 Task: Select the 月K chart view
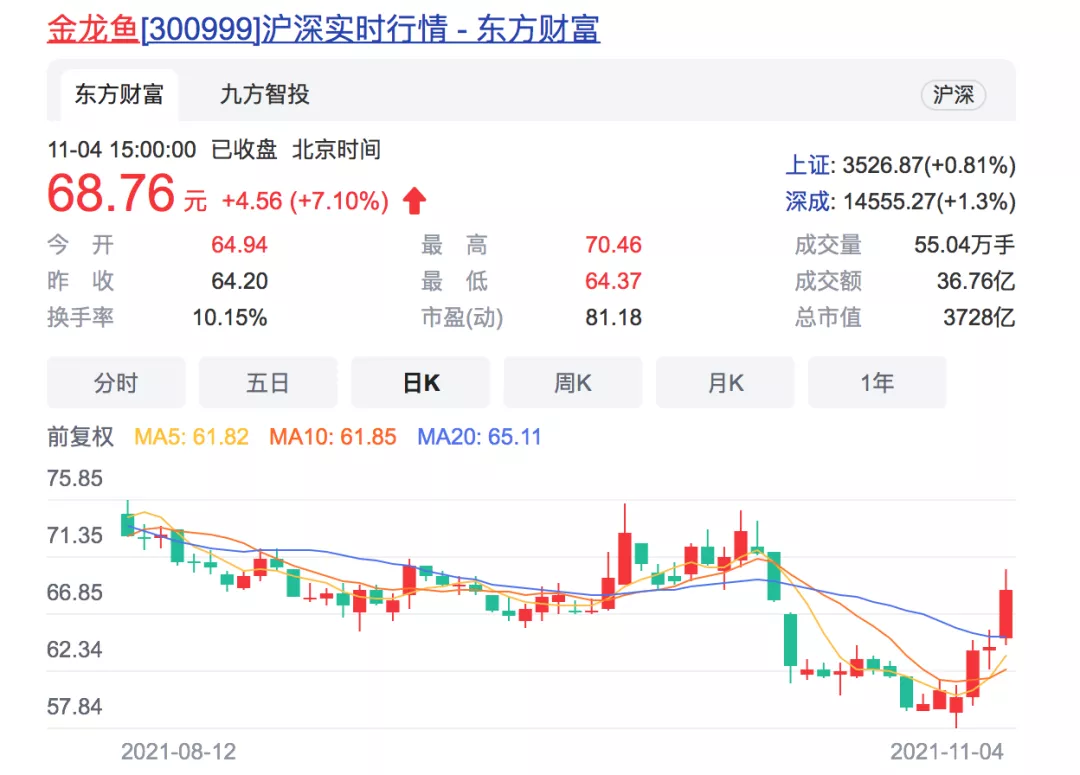(725, 383)
